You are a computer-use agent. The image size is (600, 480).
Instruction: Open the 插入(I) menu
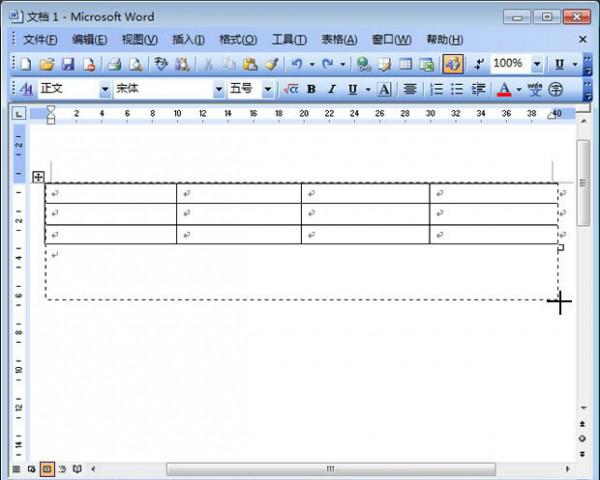point(188,40)
